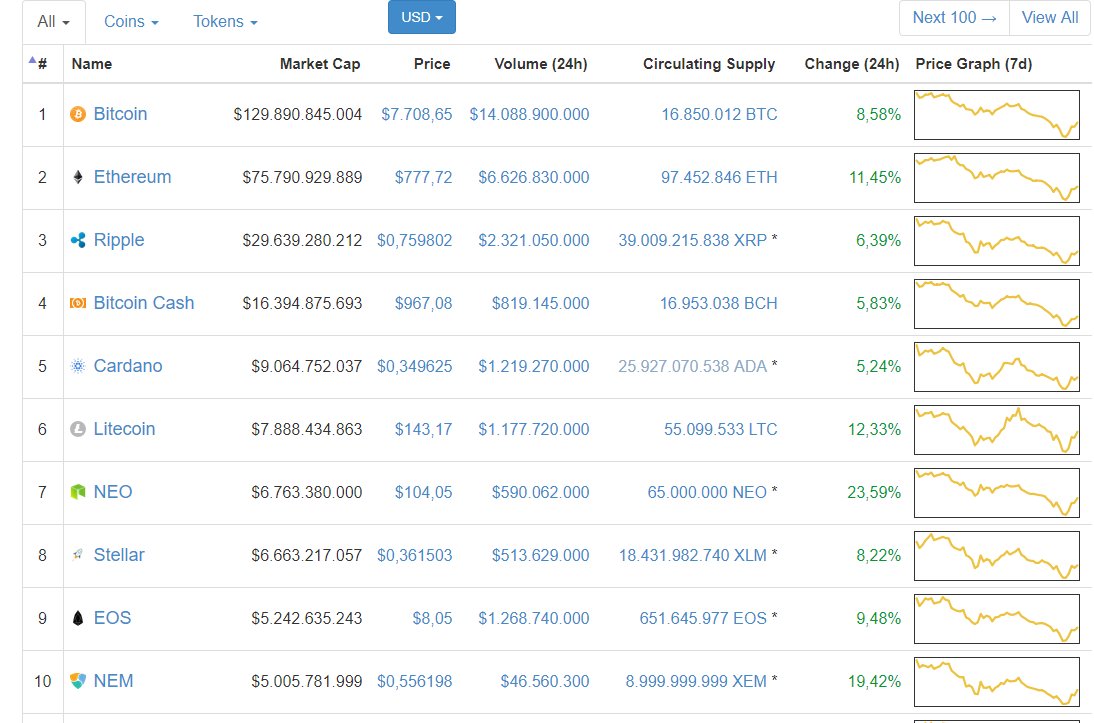This screenshot has height=723, width=1094.
Task: Open the Ripple name link
Action: (119, 240)
